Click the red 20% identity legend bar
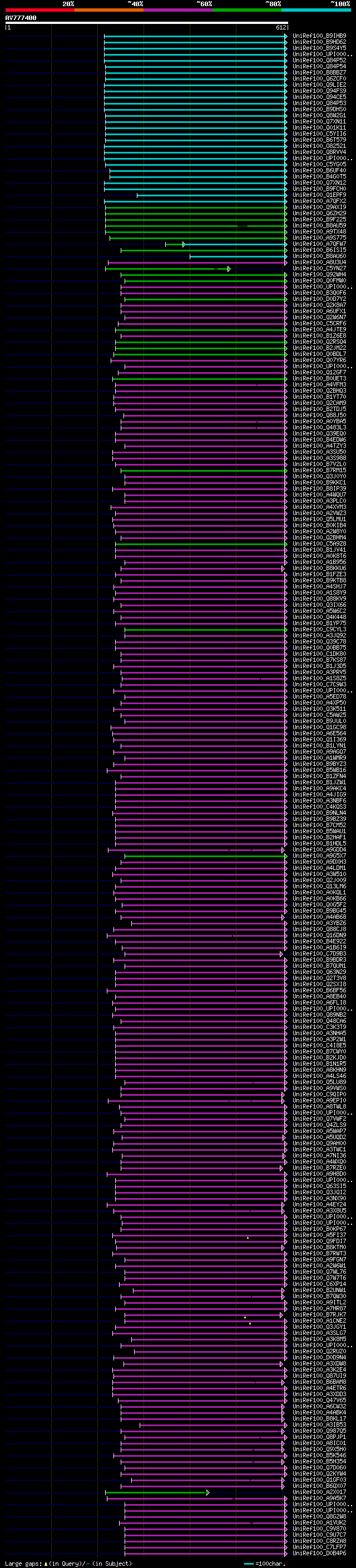Image resolution: width=356 pixels, height=1568 pixels. tap(39, 11)
